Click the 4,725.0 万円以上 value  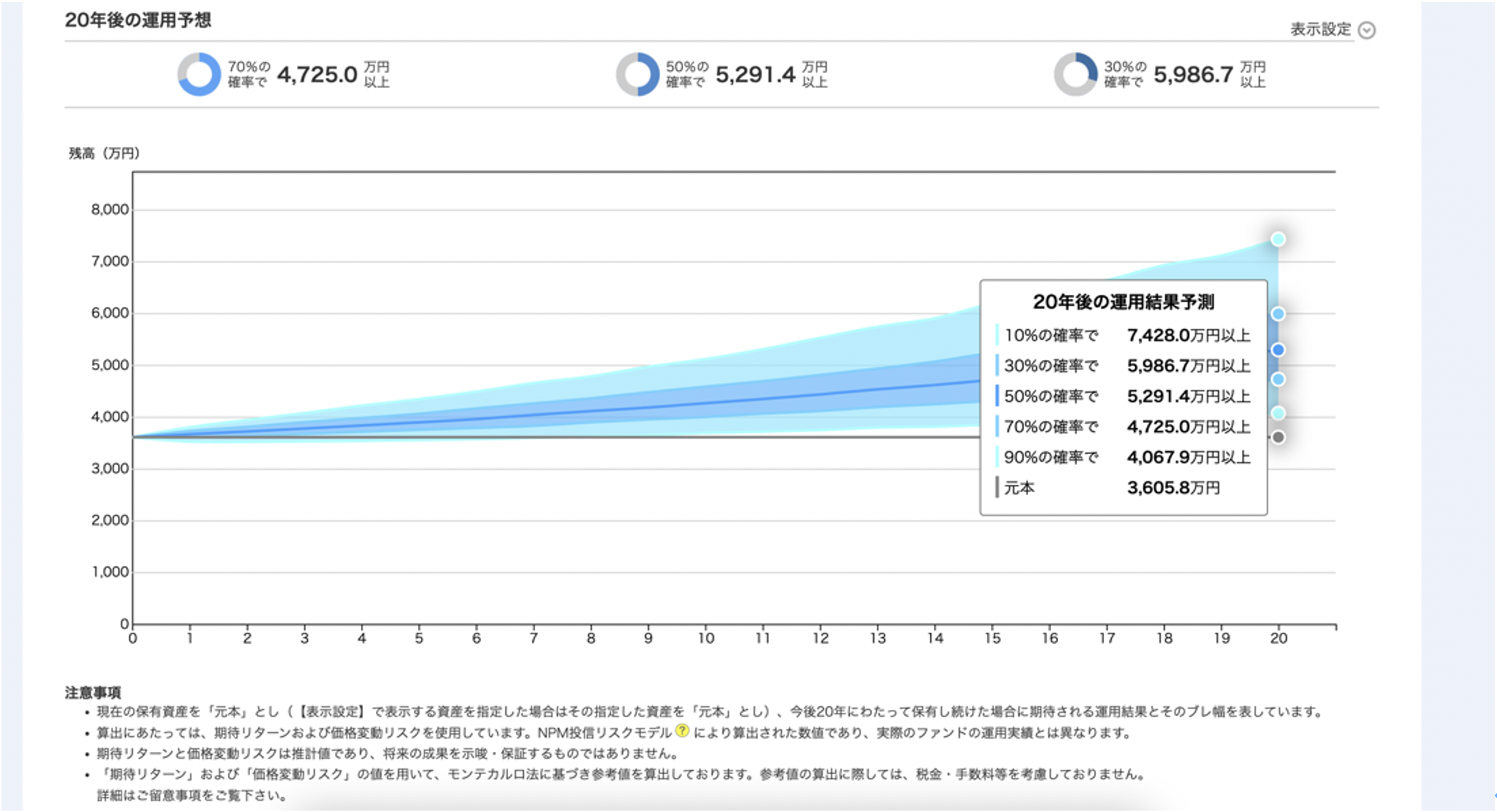pos(317,74)
